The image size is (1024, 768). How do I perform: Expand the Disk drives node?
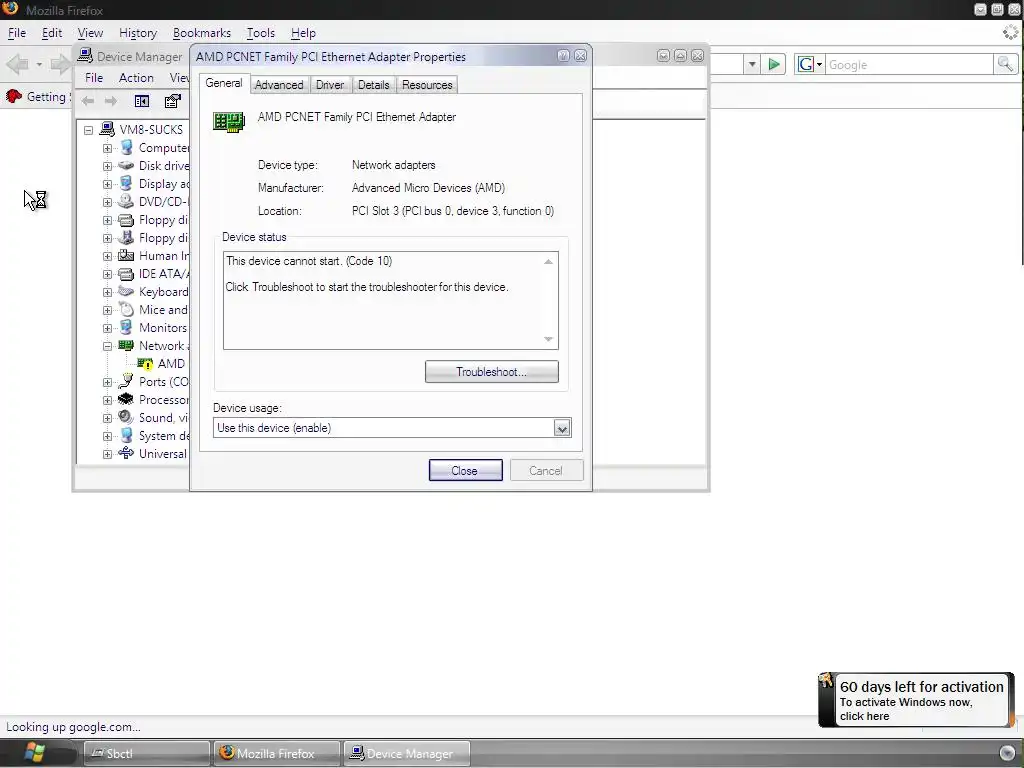click(107, 166)
